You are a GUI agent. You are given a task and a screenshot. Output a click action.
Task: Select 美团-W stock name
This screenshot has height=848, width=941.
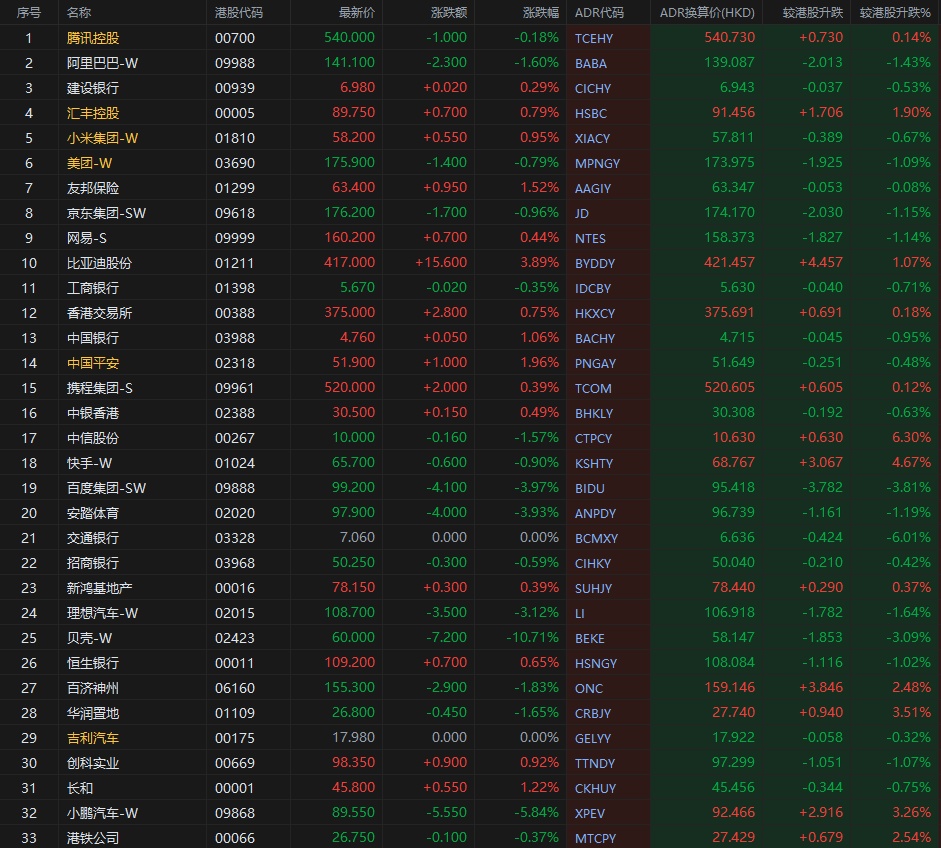[x=89, y=163]
